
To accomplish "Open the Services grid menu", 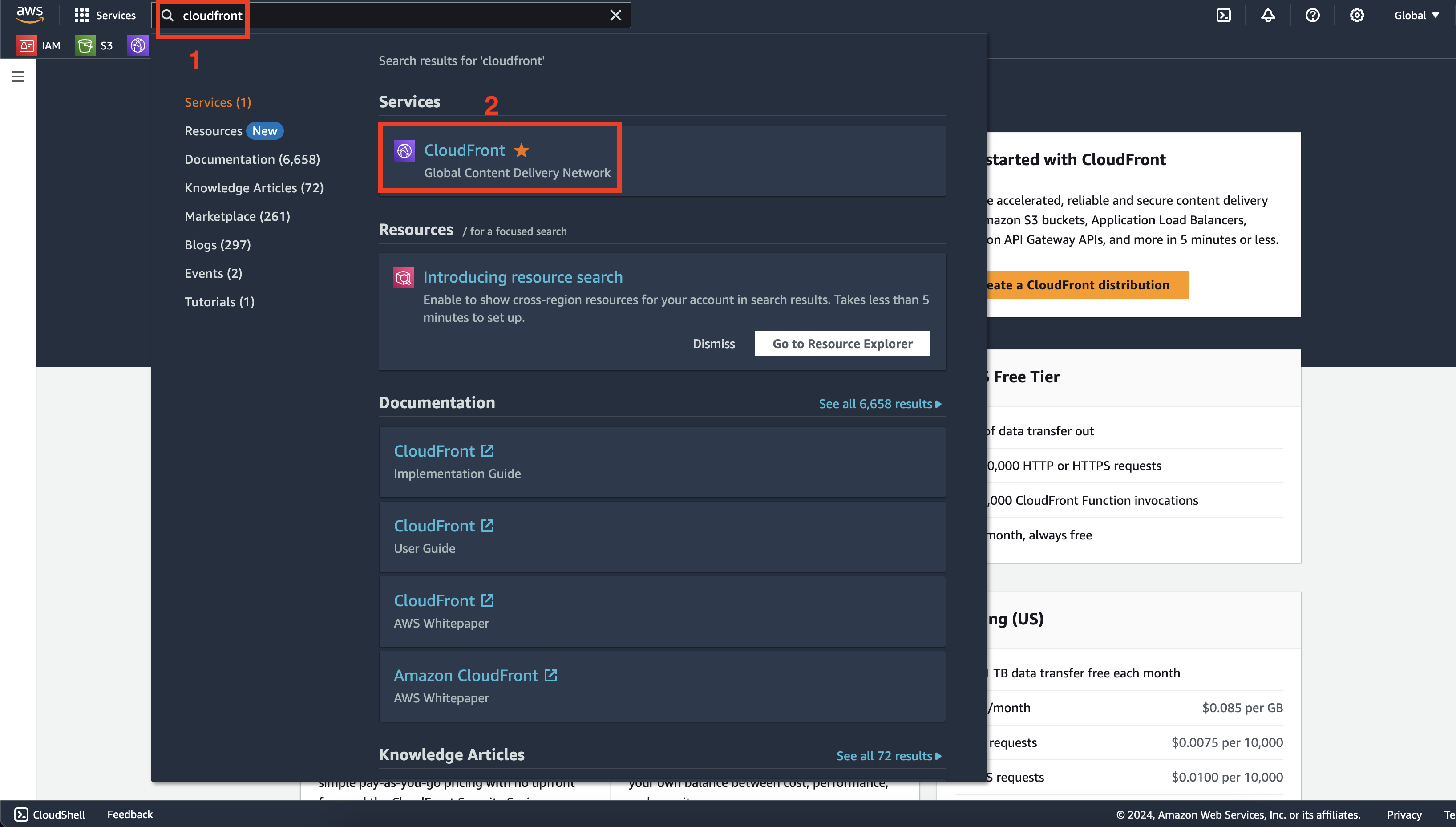I will [x=105, y=15].
